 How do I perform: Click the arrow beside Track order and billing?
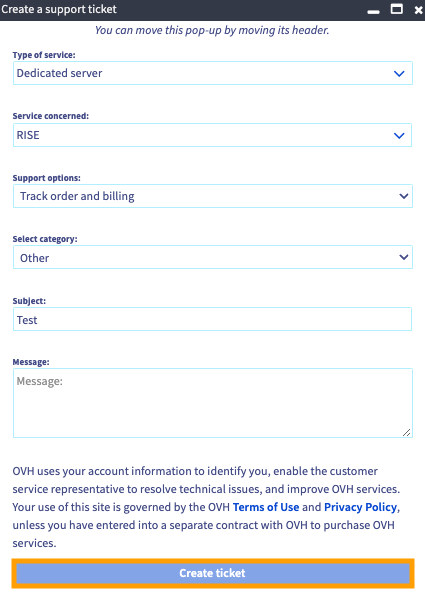(404, 196)
